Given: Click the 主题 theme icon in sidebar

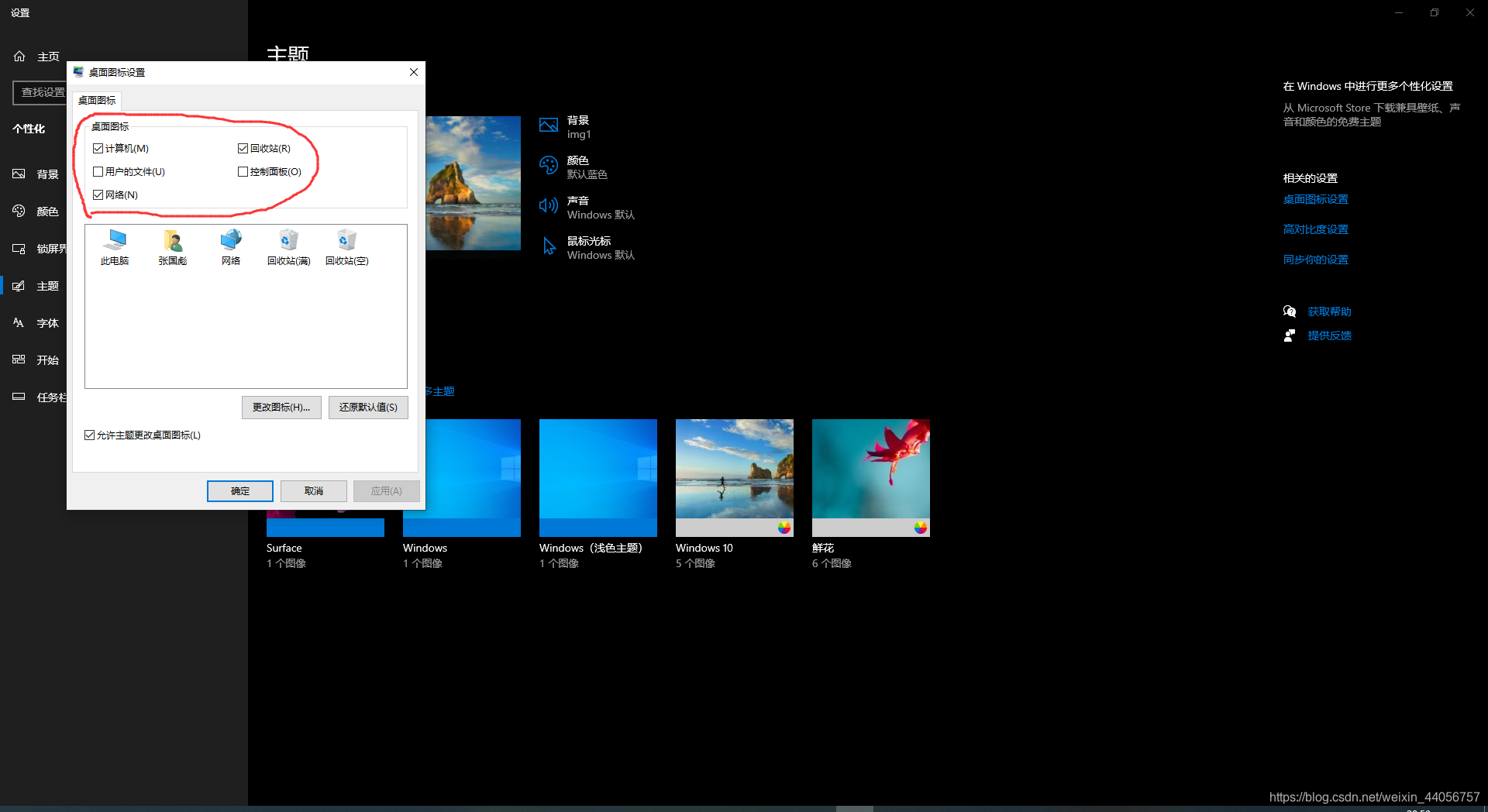Looking at the screenshot, I should pyautogui.click(x=19, y=286).
